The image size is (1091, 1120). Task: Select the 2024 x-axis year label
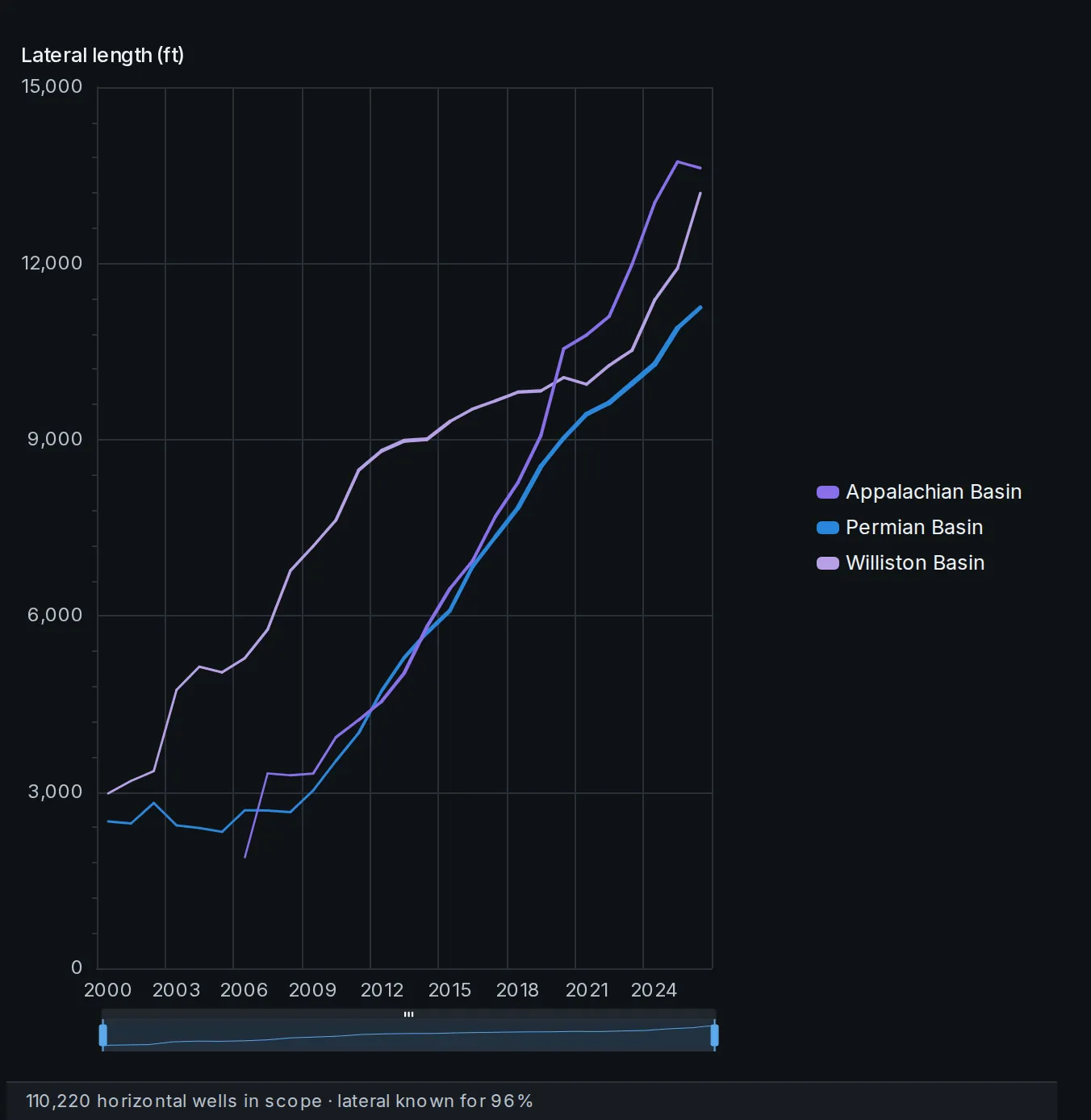point(654,990)
